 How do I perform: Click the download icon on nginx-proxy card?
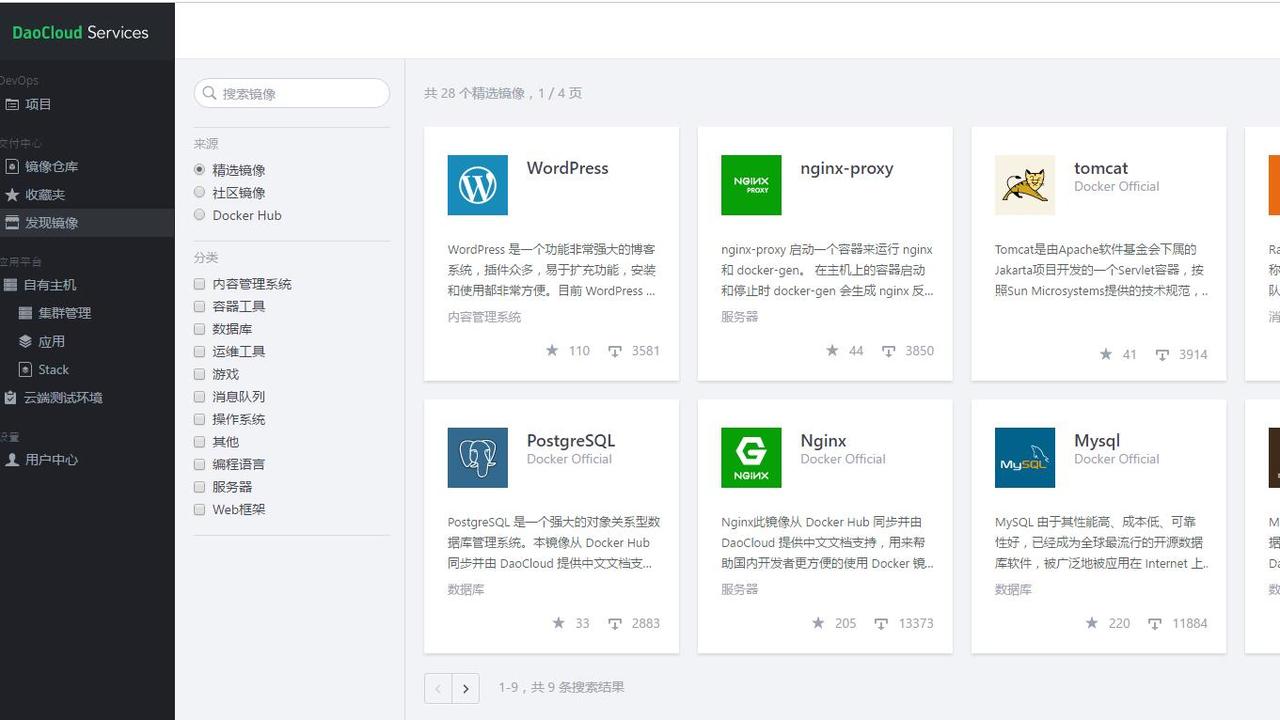click(888, 351)
